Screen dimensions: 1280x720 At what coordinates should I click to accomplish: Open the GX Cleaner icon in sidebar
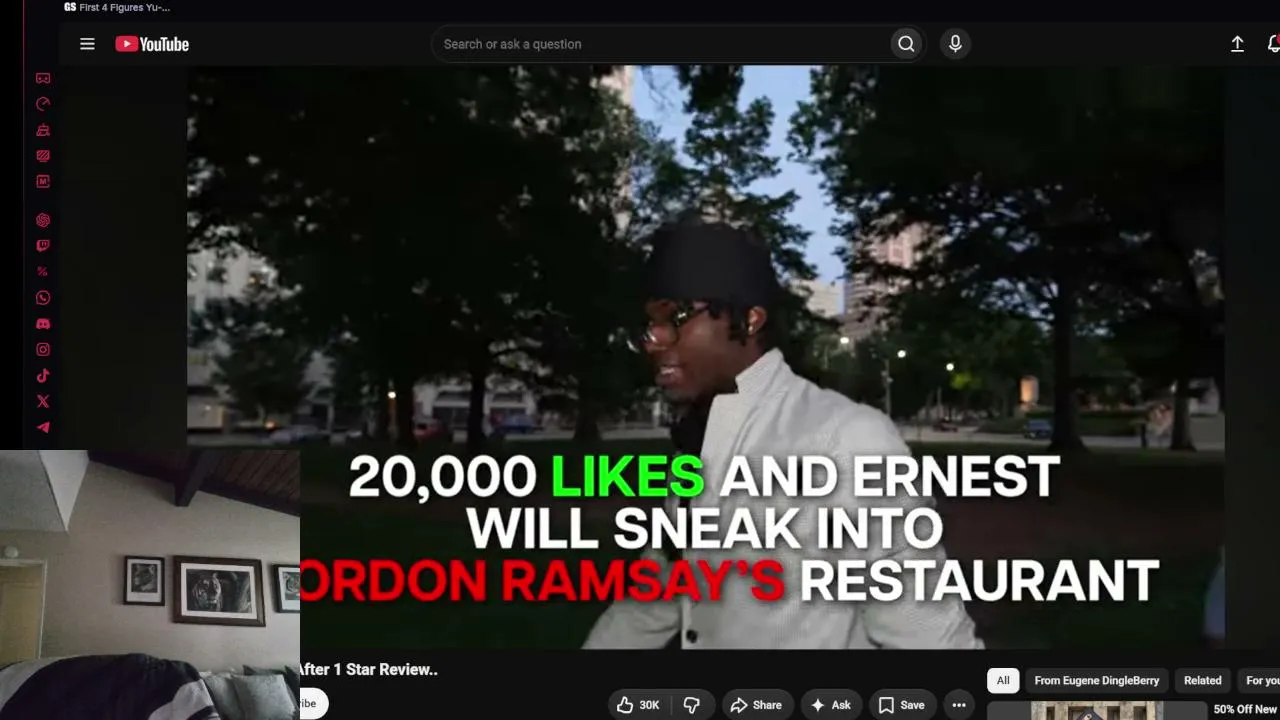pyautogui.click(x=43, y=130)
